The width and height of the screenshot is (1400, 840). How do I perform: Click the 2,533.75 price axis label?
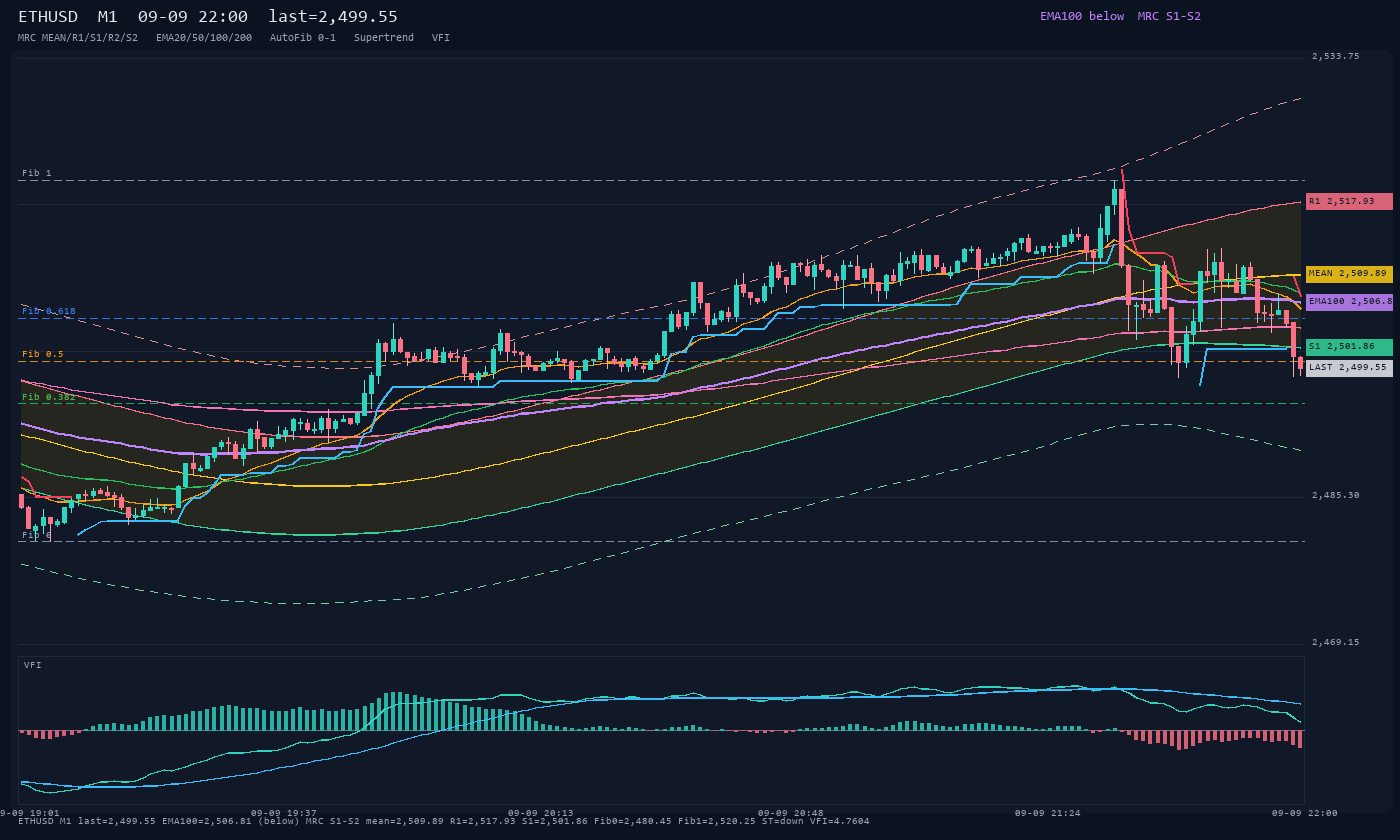click(x=1335, y=56)
